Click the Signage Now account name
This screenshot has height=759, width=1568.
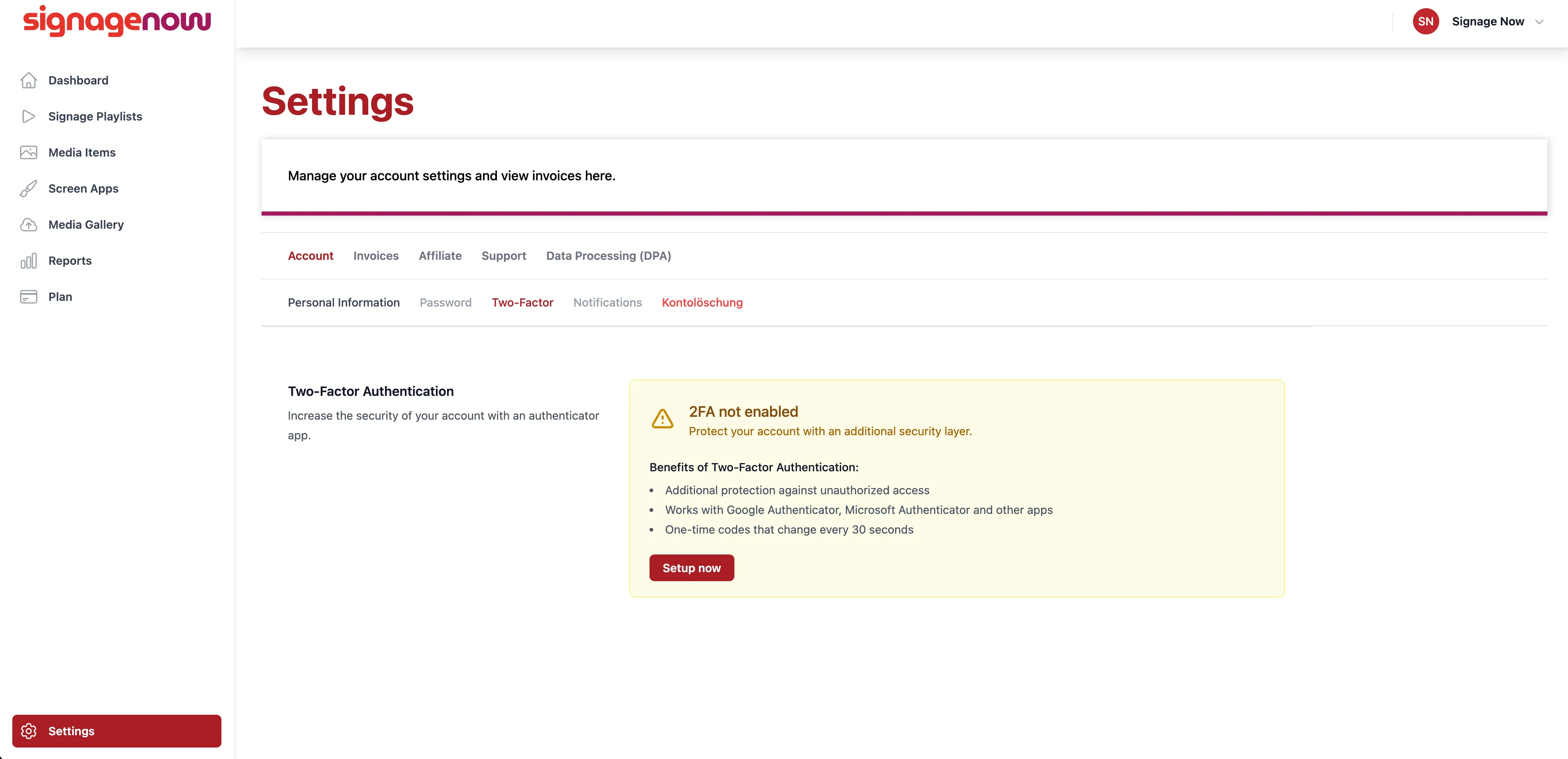coord(1488,21)
